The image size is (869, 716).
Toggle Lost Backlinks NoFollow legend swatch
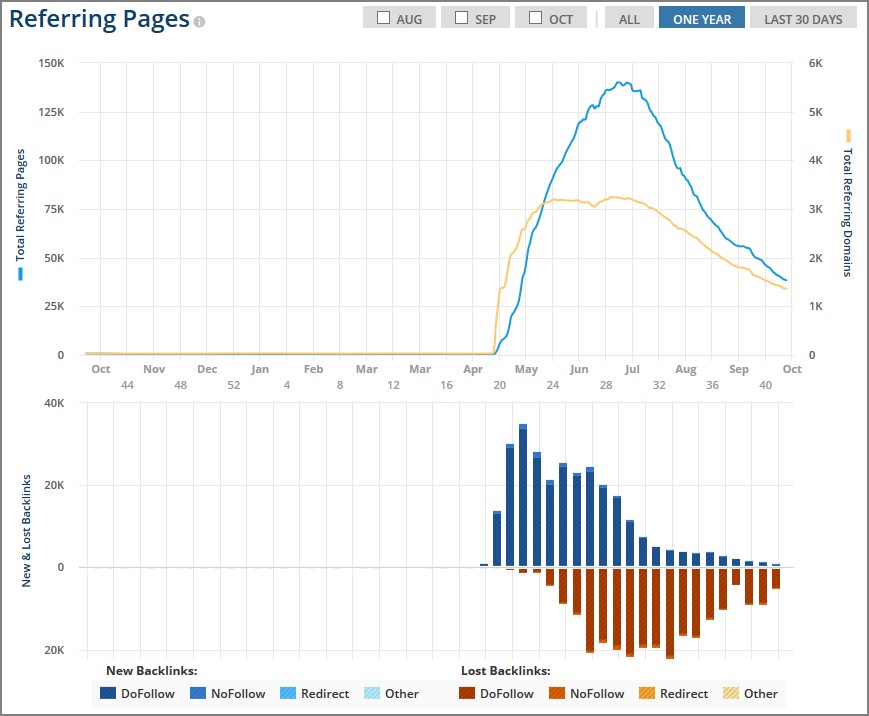[557, 693]
